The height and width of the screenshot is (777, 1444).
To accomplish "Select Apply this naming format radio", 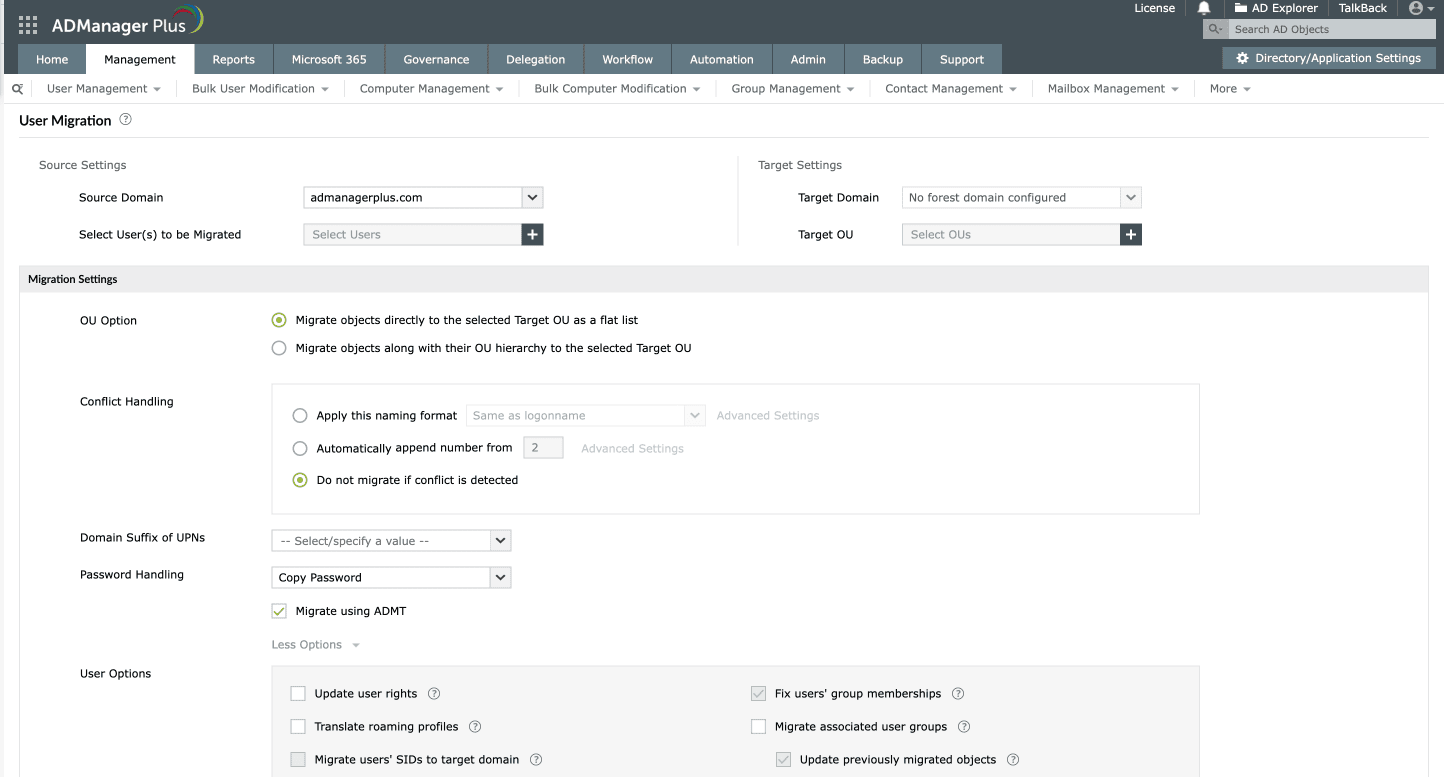I will [300, 416].
